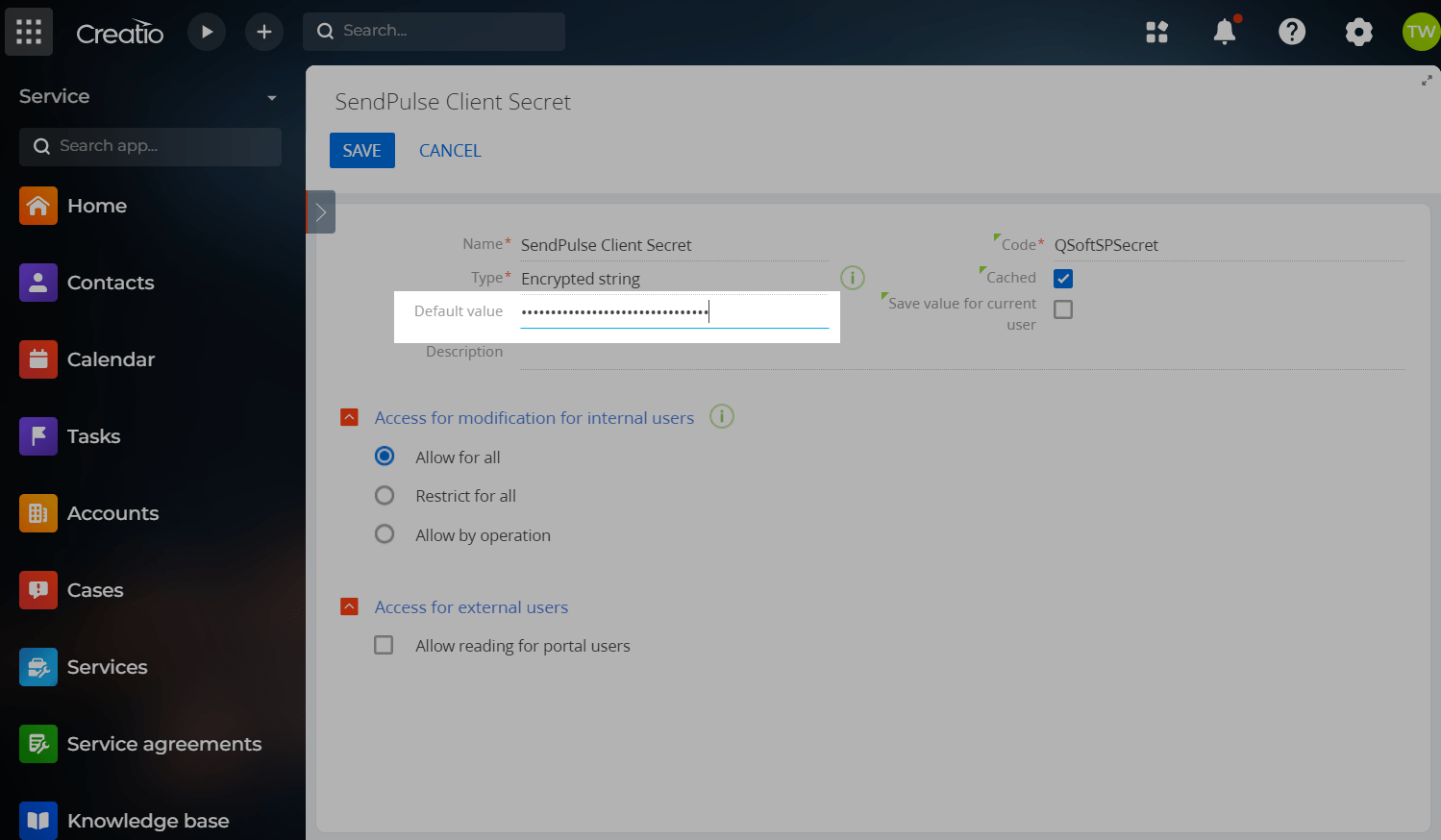This screenshot has width=1441, height=840.
Task: Enable Save value for current user
Action: (x=1063, y=309)
